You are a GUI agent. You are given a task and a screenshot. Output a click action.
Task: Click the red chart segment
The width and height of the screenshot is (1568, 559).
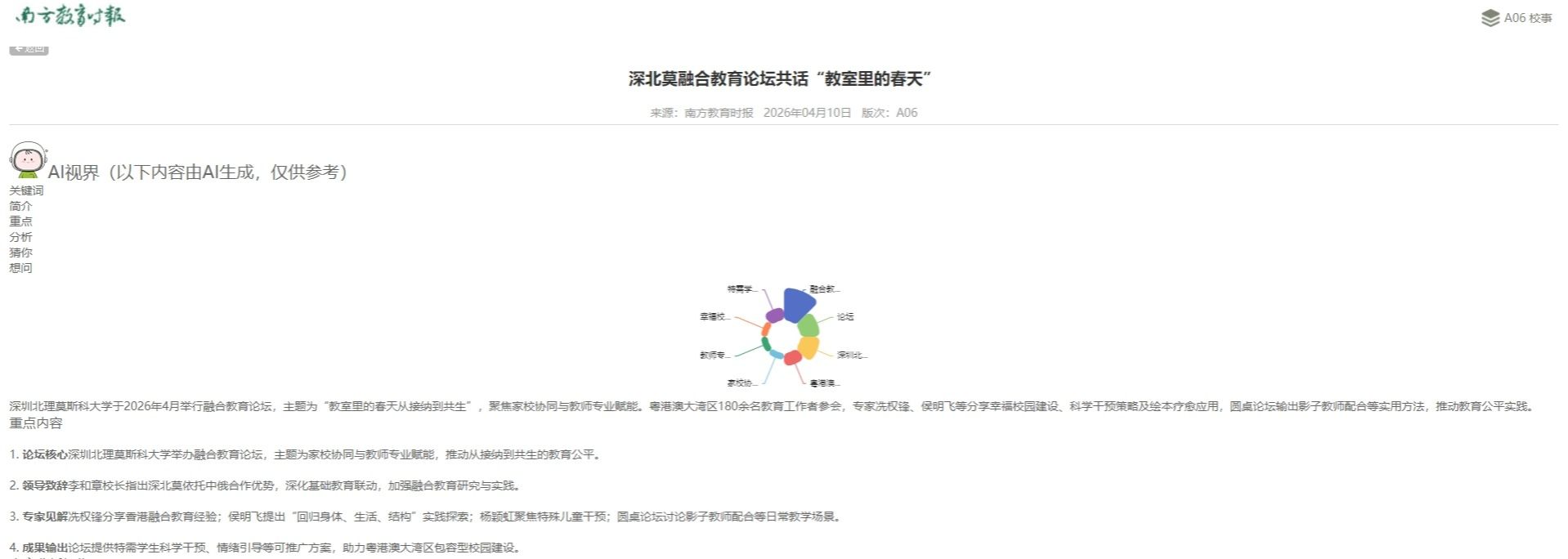(792, 357)
